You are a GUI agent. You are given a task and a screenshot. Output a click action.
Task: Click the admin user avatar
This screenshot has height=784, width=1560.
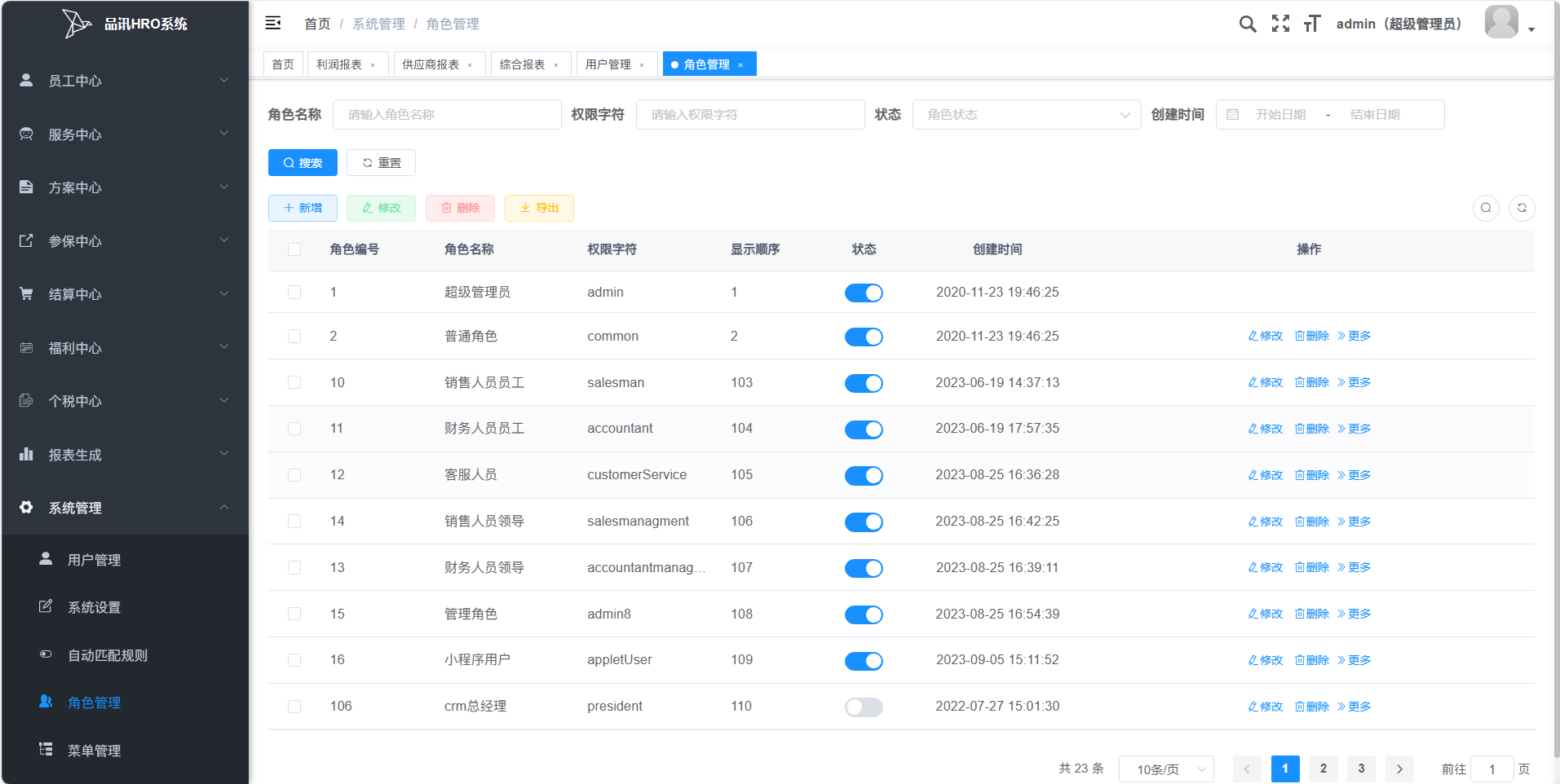tap(1501, 22)
